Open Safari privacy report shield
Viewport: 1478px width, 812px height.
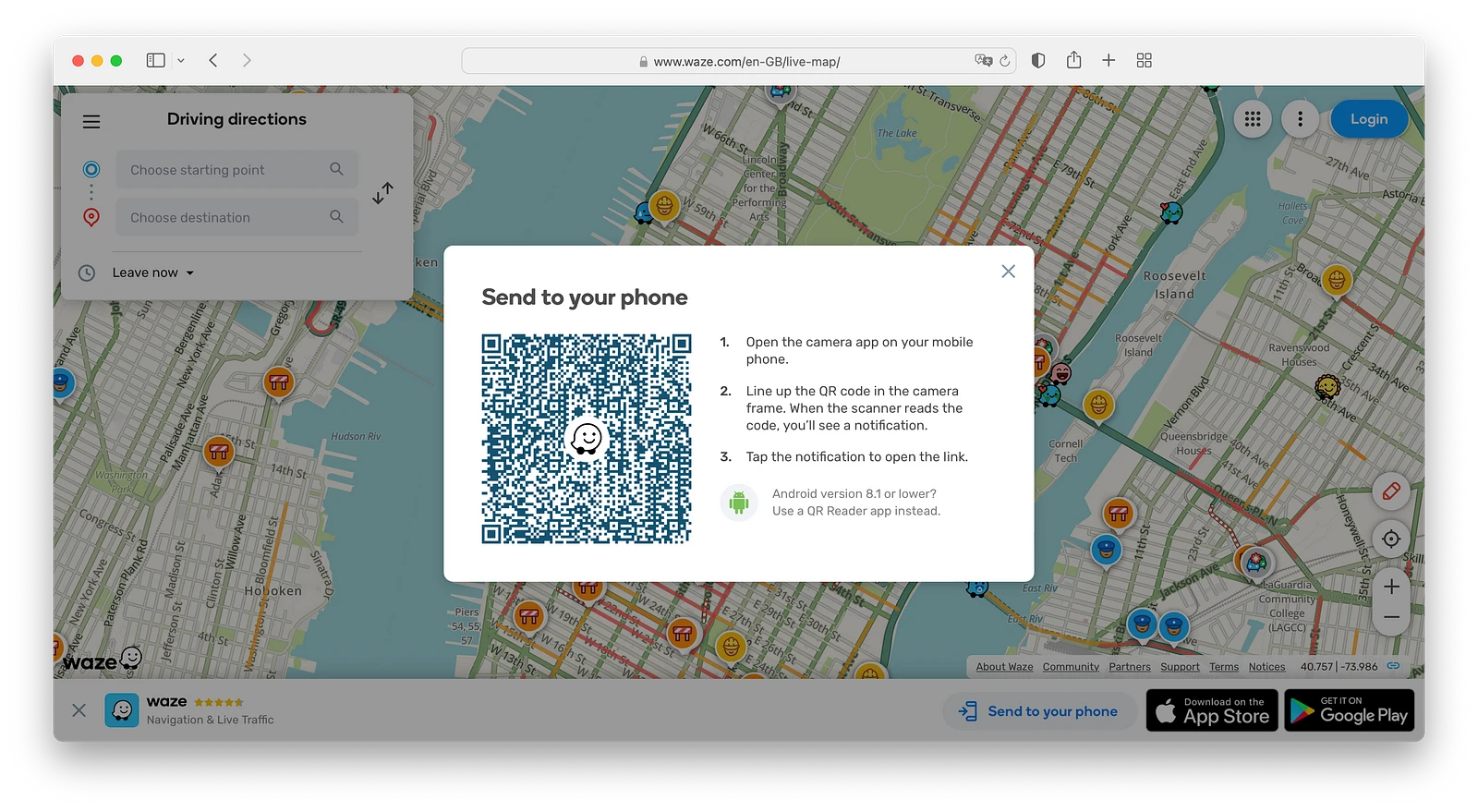click(1038, 60)
